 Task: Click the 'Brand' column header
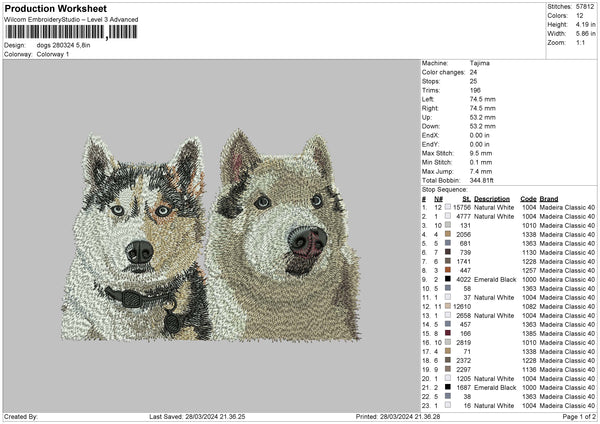tap(549, 199)
